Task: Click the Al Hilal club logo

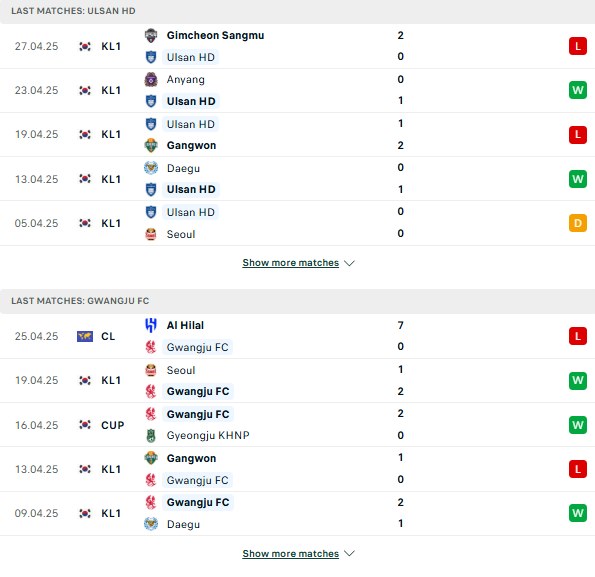Action: click(151, 325)
